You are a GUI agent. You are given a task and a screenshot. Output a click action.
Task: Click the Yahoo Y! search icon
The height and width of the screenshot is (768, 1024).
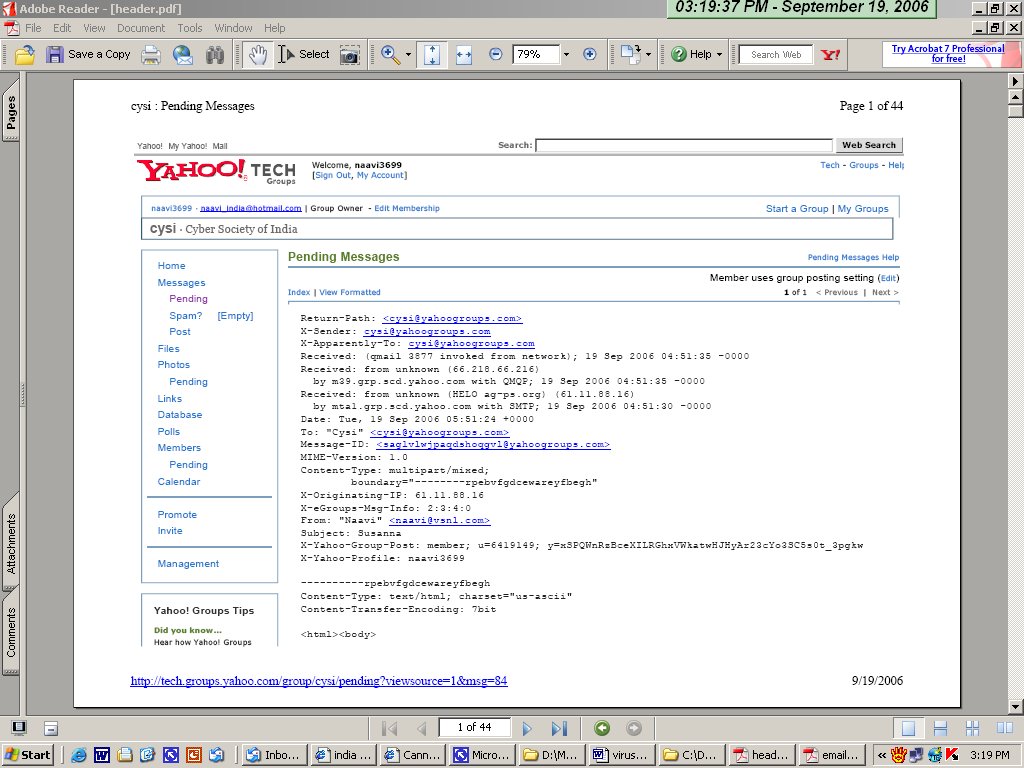point(831,55)
